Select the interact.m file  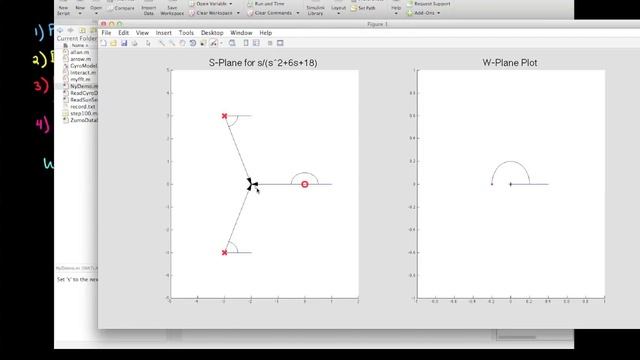point(80,73)
